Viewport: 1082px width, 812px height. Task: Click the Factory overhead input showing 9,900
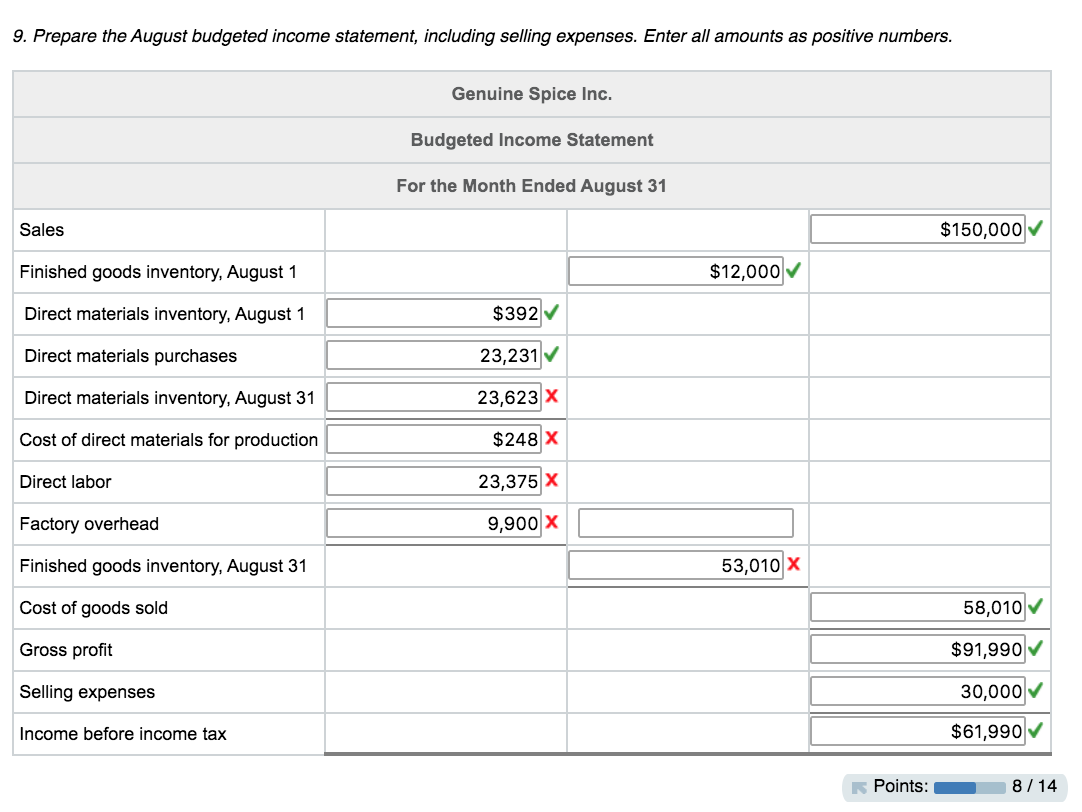pos(433,524)
